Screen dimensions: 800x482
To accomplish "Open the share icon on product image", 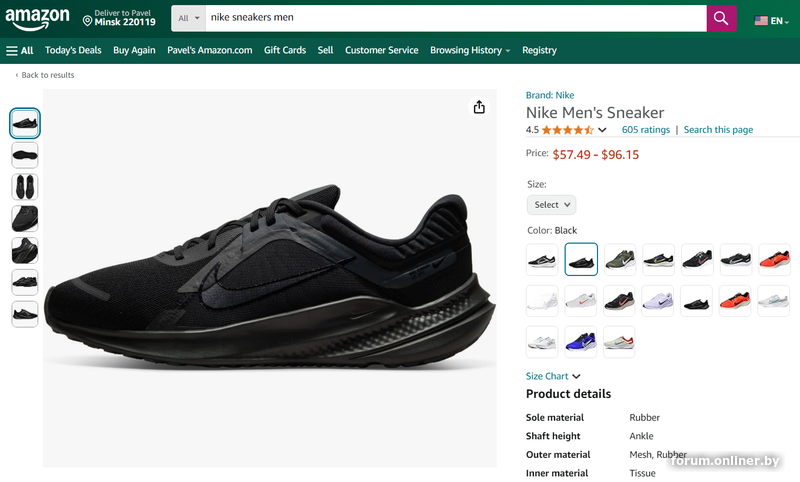I will coord(479,108).
